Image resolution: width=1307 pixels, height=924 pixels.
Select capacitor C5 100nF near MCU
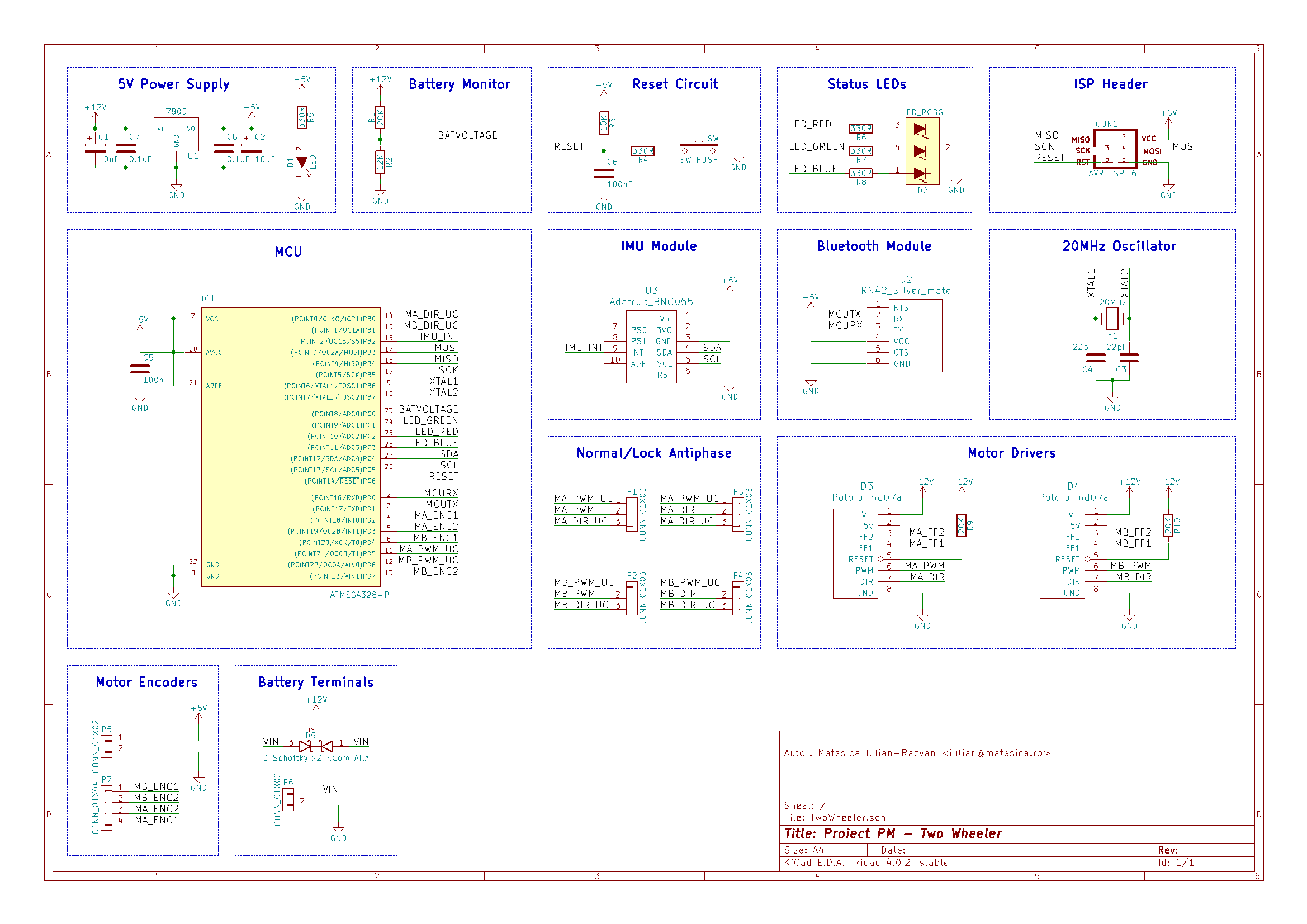click(x=139, y=369)
